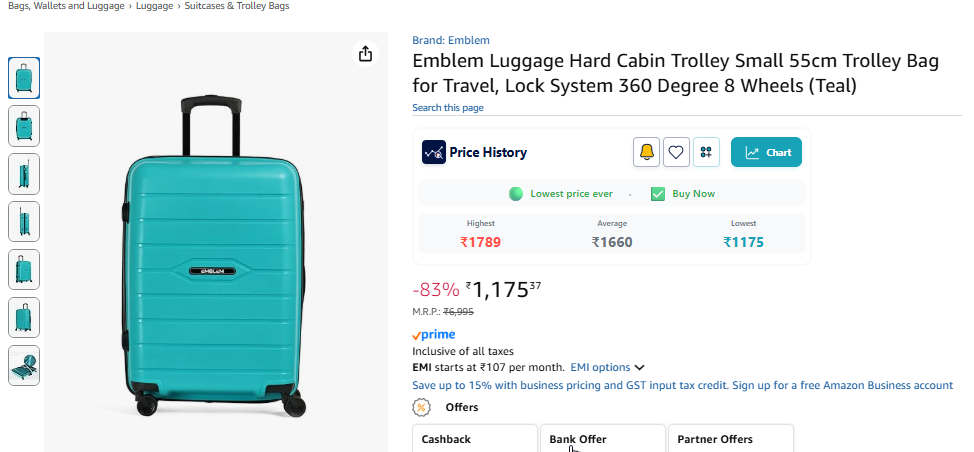
Task: Click the Lowest price ever indicator dot
Action: point(516,194)
